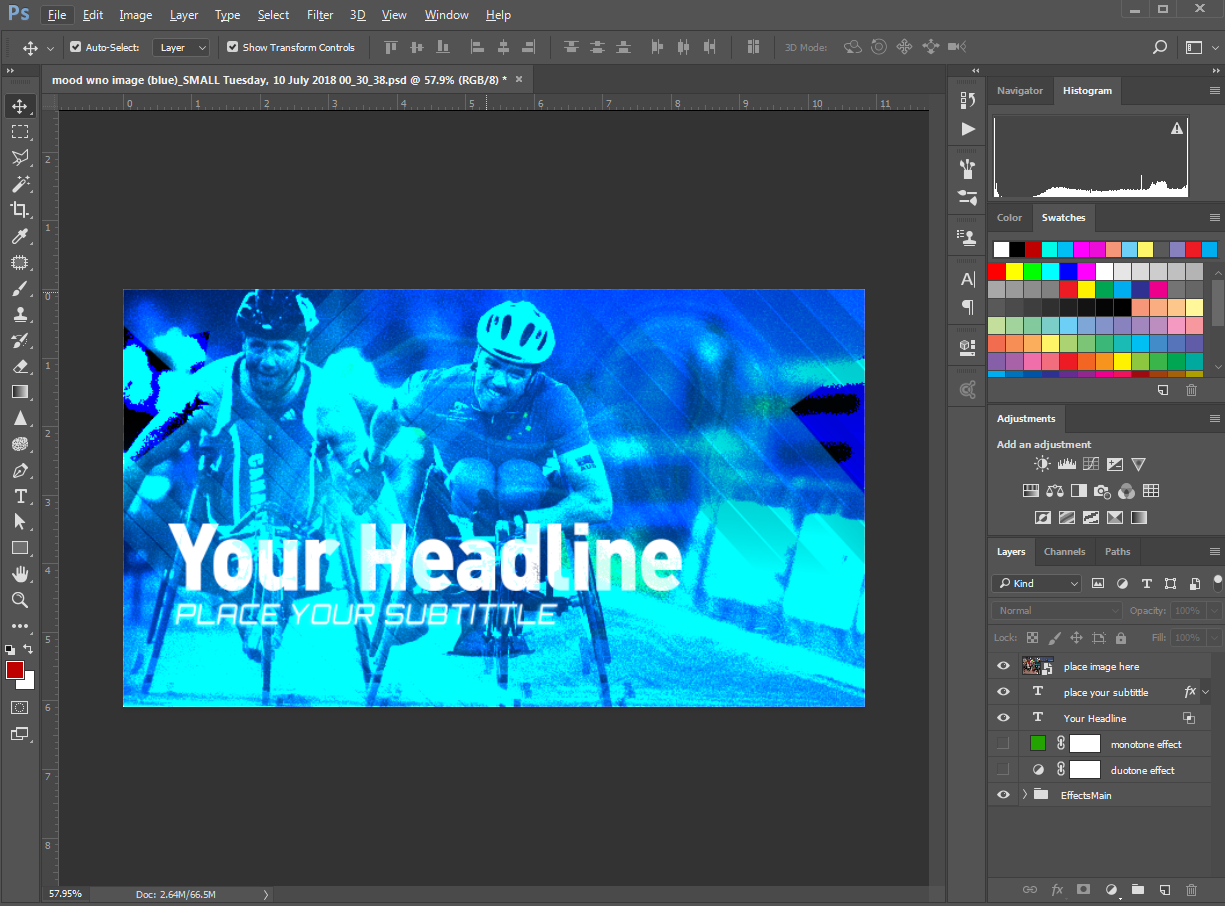Image resolution: width=1225 pixels, height=906 pixels.
Task: Create new group folder in Layers panel
Action: [x=1137, y=889]
